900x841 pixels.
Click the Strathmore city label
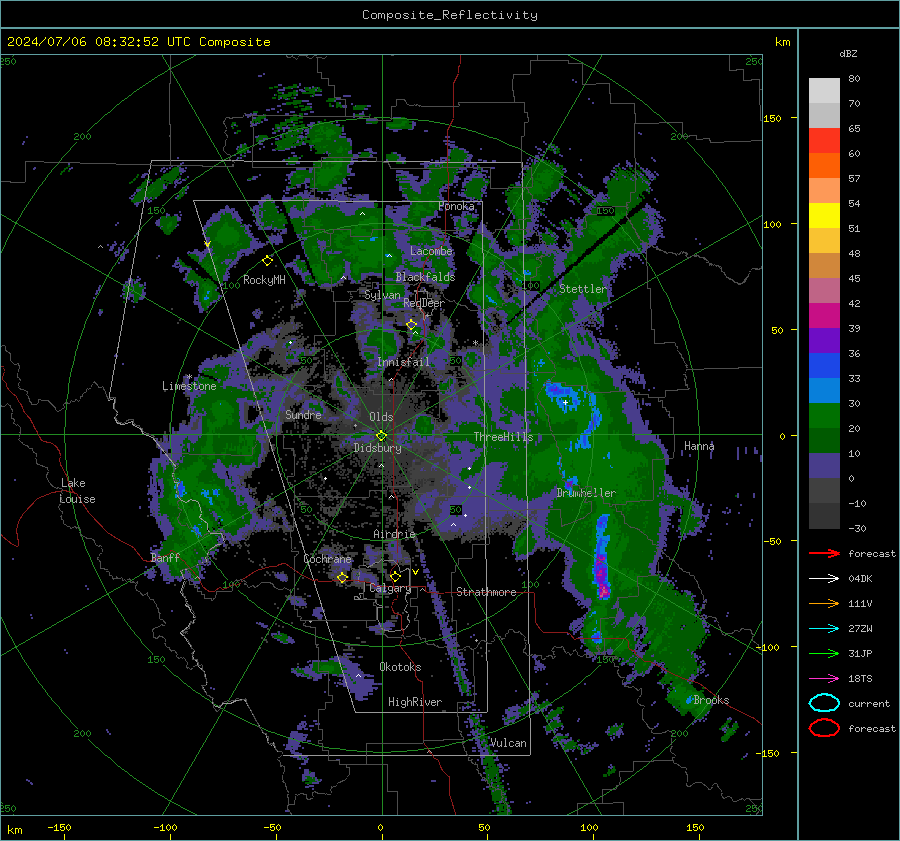click(x=486, y=592)
